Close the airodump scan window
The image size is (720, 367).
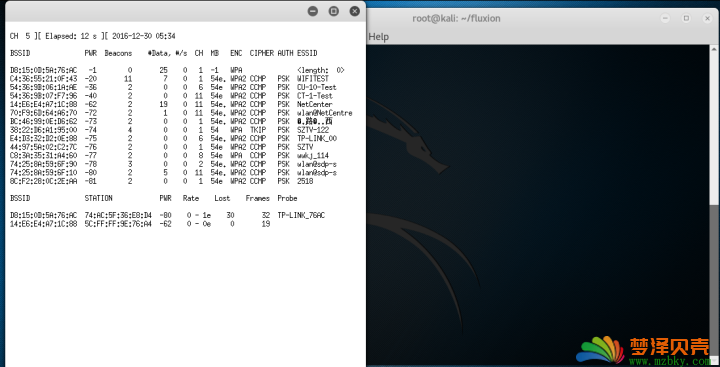pos(354,11)
